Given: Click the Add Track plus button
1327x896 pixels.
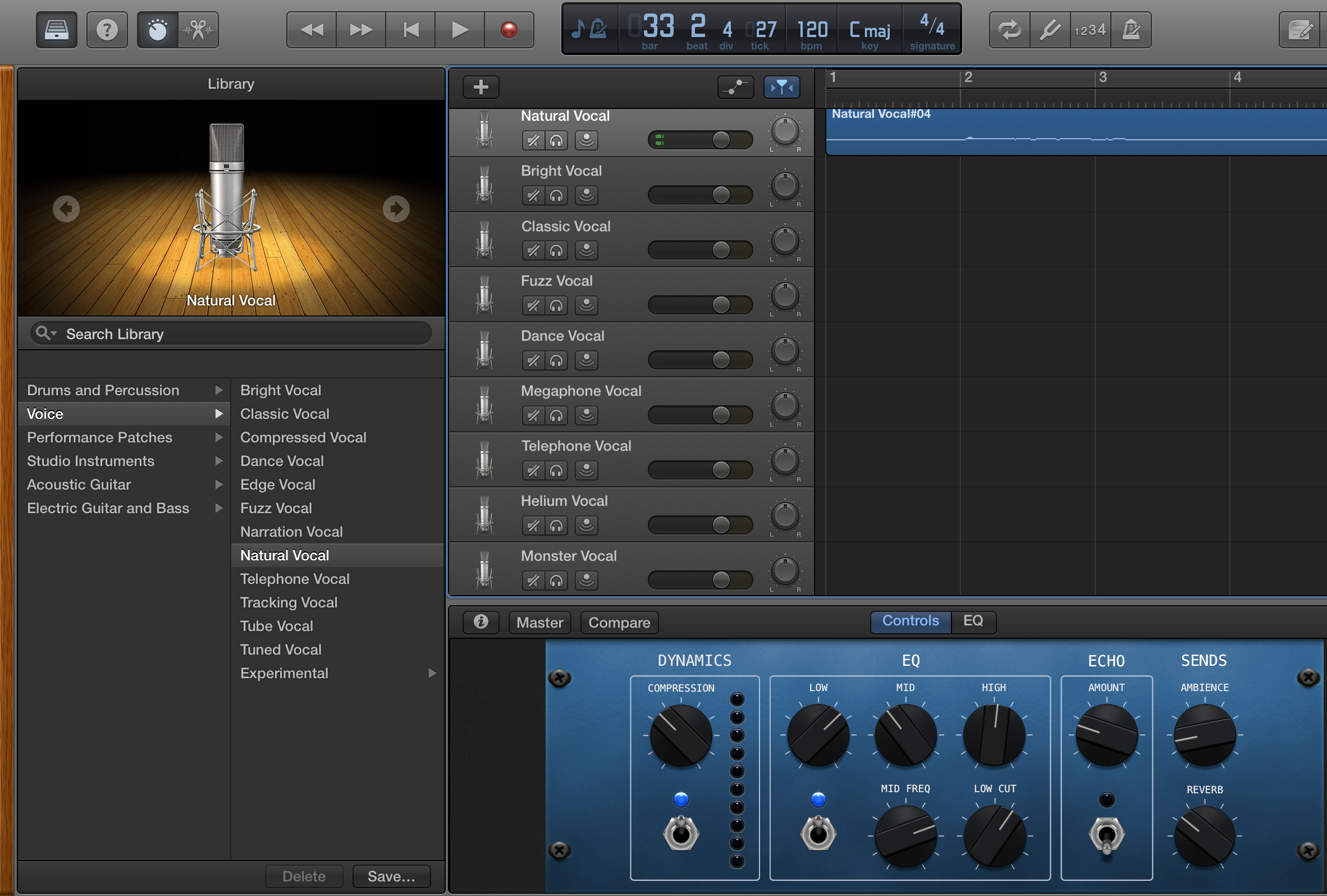Looking at the screenshot, I should point(480,87).
